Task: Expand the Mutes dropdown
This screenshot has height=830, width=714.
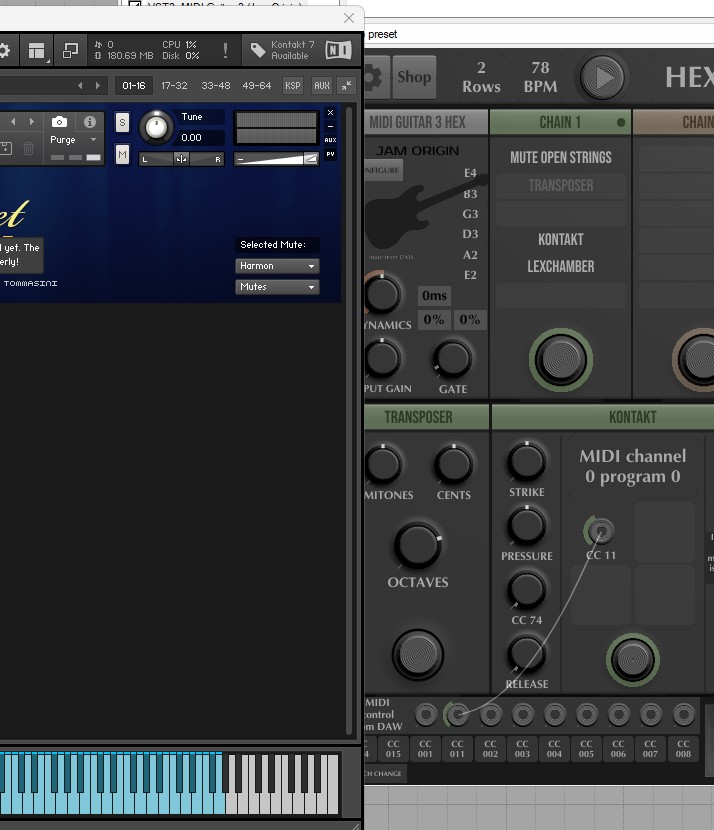Action: point(277,287)
